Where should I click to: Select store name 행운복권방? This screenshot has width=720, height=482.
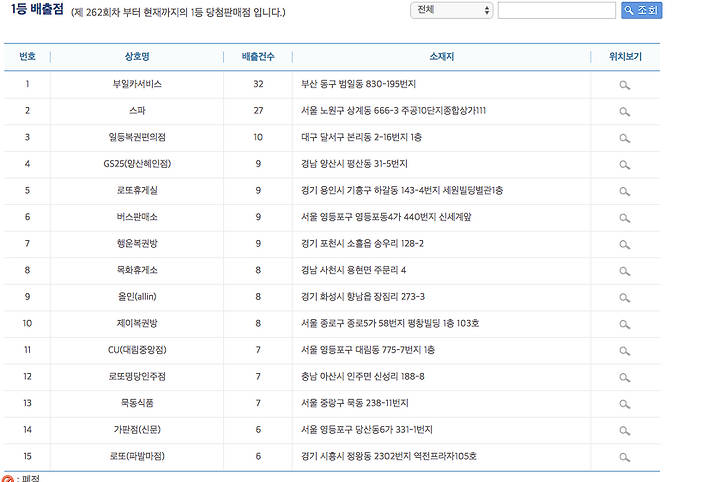point(137,244)
